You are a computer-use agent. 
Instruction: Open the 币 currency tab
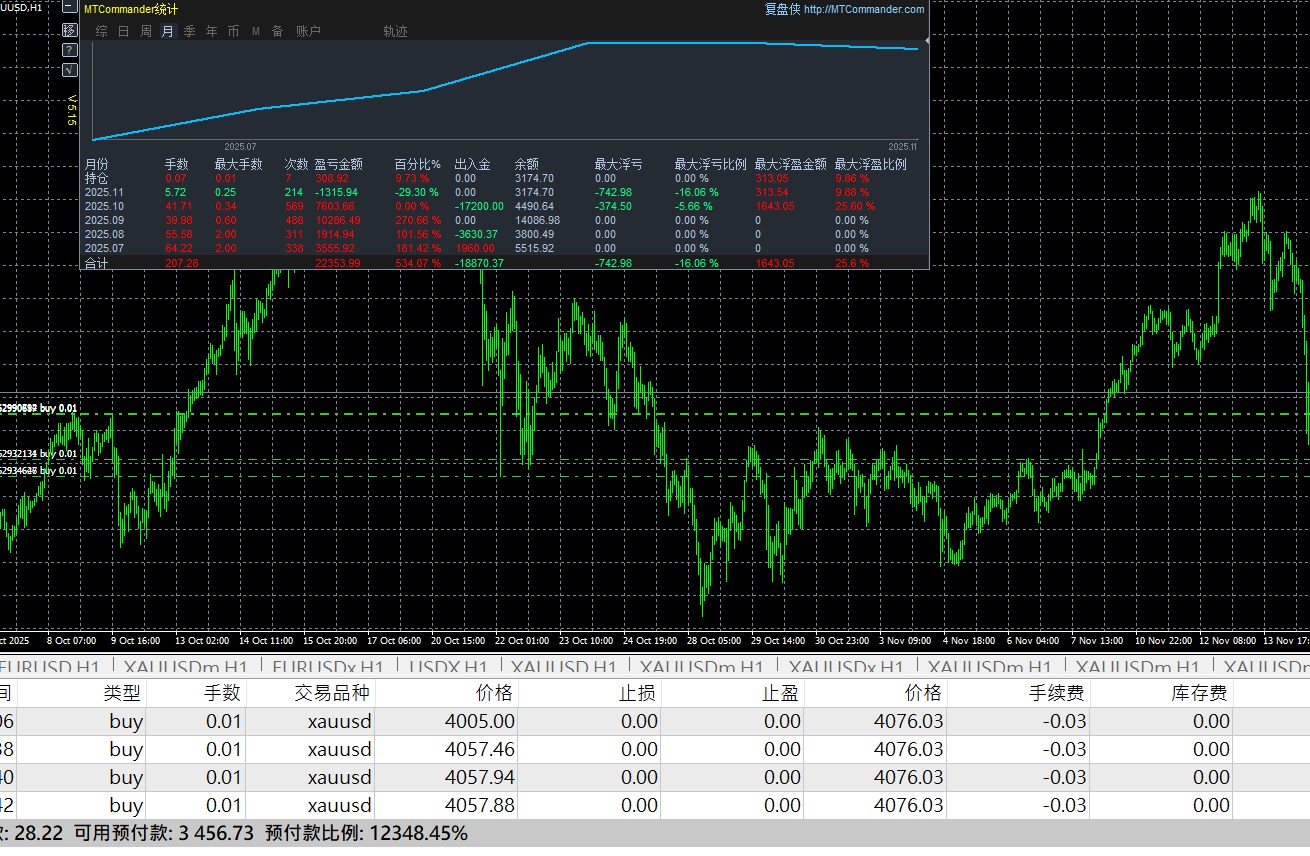point(234,31)
